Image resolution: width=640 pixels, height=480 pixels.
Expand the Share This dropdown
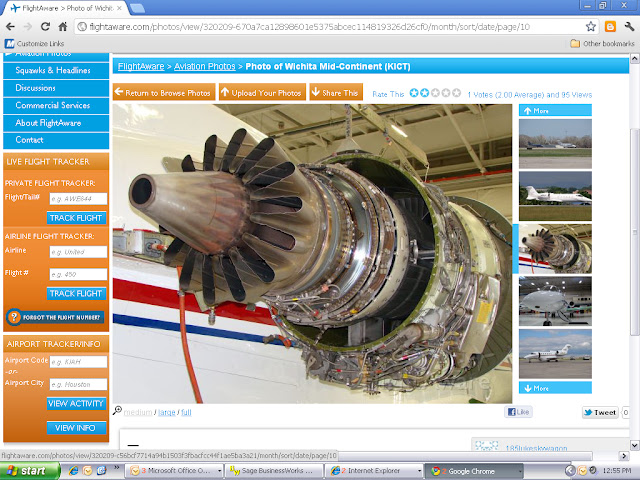point(336,92)
